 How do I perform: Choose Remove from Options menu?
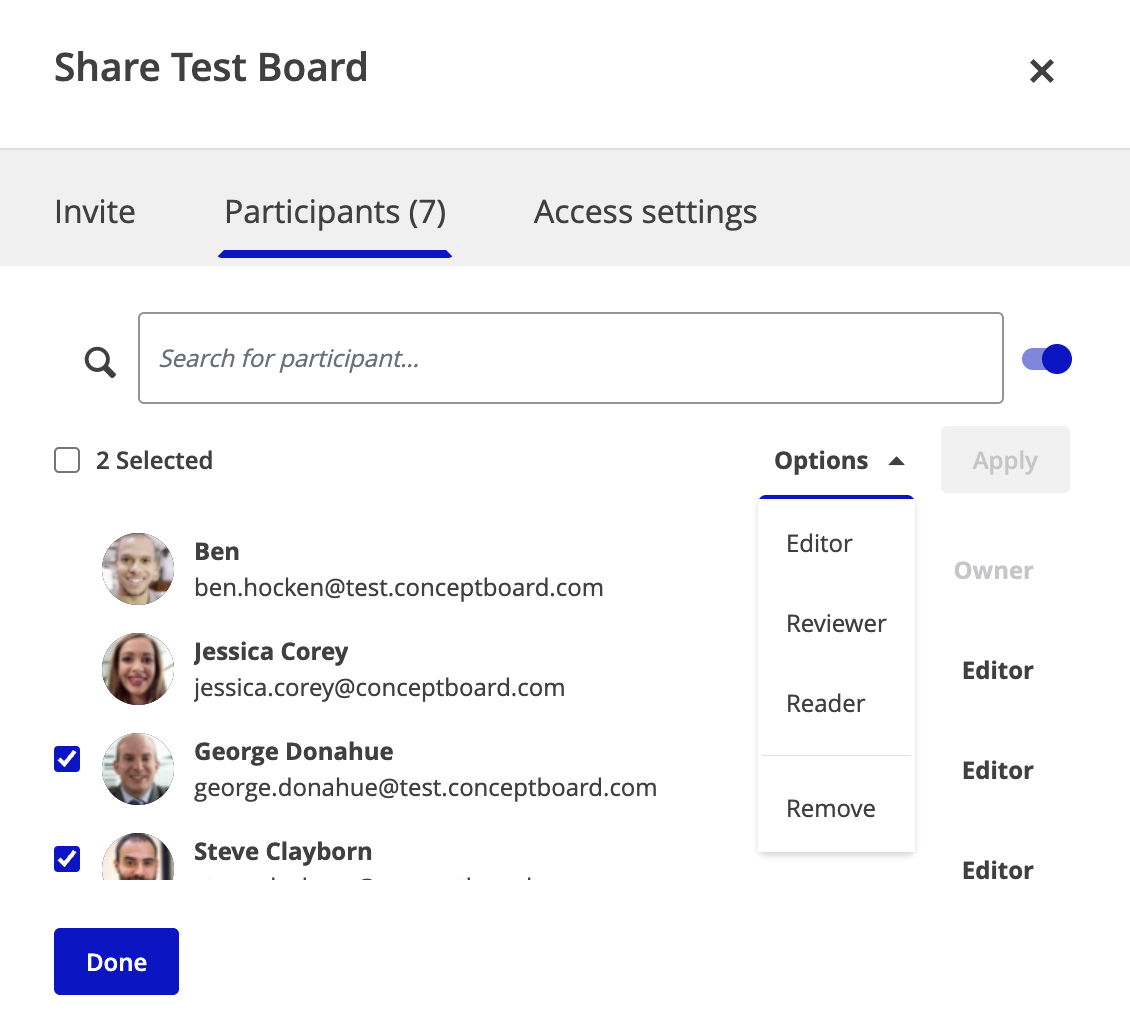coord(830,808)
